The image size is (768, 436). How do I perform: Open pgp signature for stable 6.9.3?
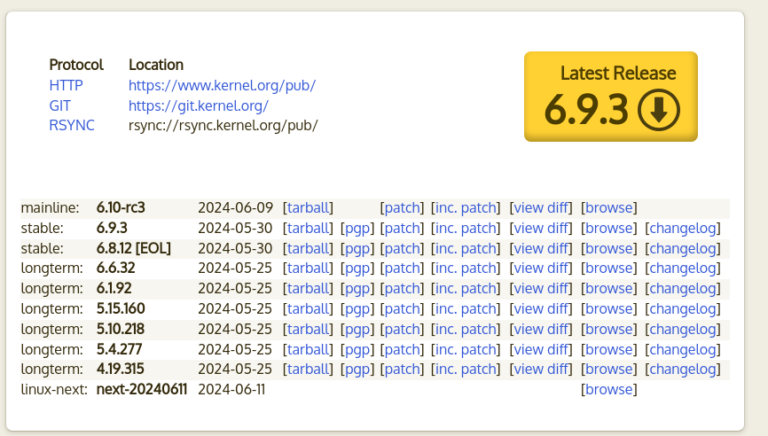[x=358, y=228]
